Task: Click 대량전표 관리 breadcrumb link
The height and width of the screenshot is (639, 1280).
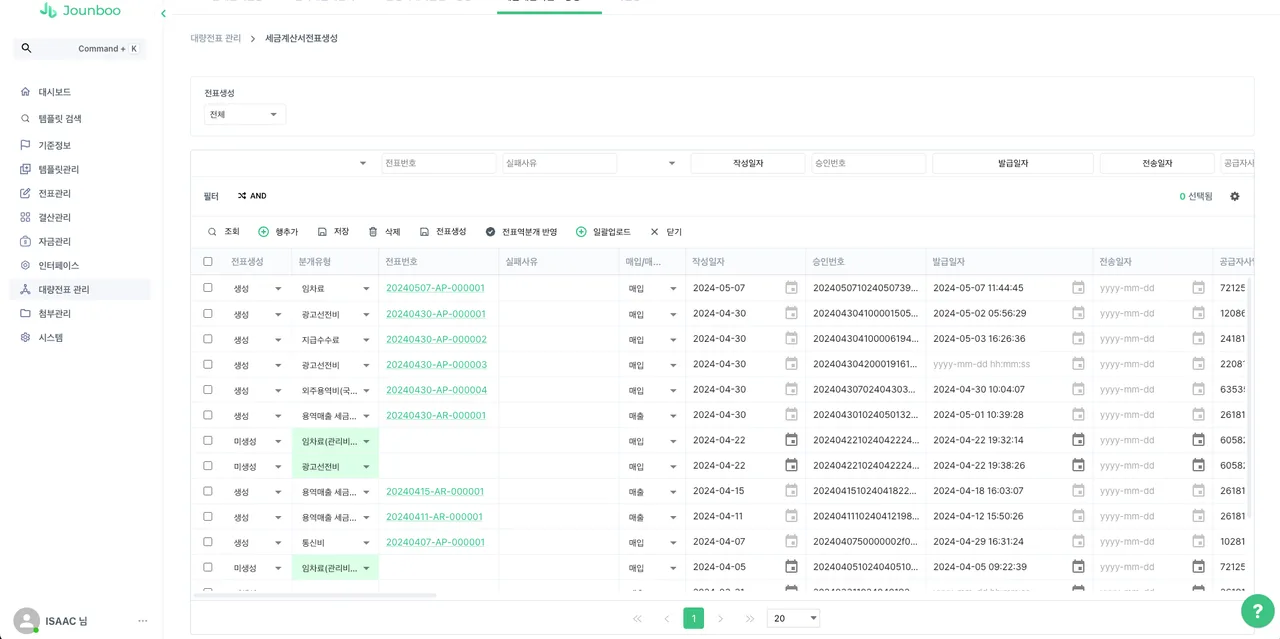Action: coord(216,38)
